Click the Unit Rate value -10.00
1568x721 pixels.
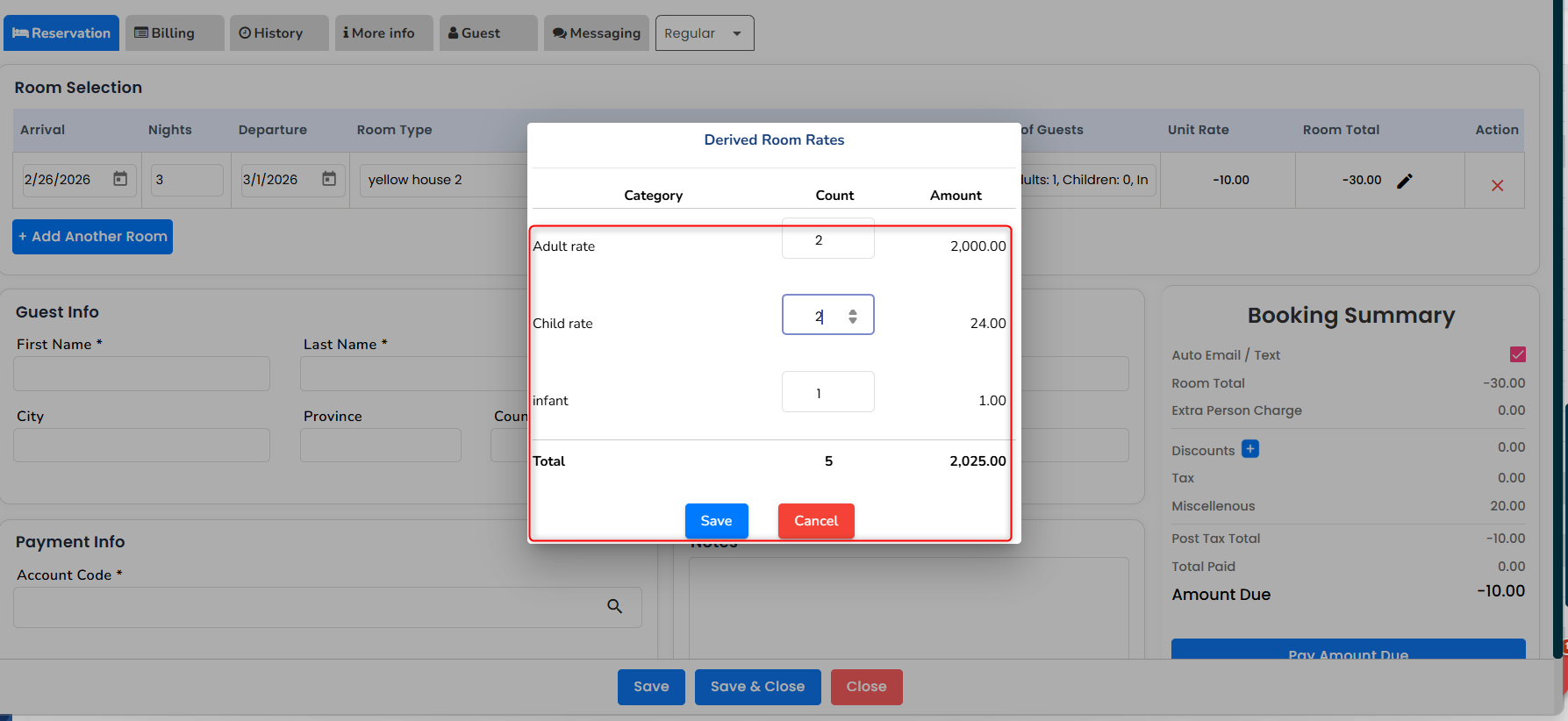coord(1231,180)
